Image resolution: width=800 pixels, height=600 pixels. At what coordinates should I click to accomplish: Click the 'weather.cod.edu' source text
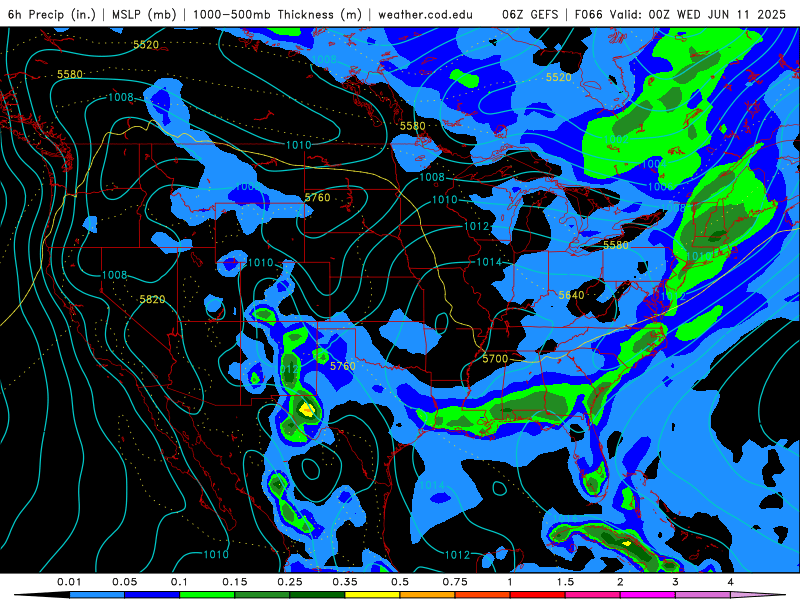point(425,14)
